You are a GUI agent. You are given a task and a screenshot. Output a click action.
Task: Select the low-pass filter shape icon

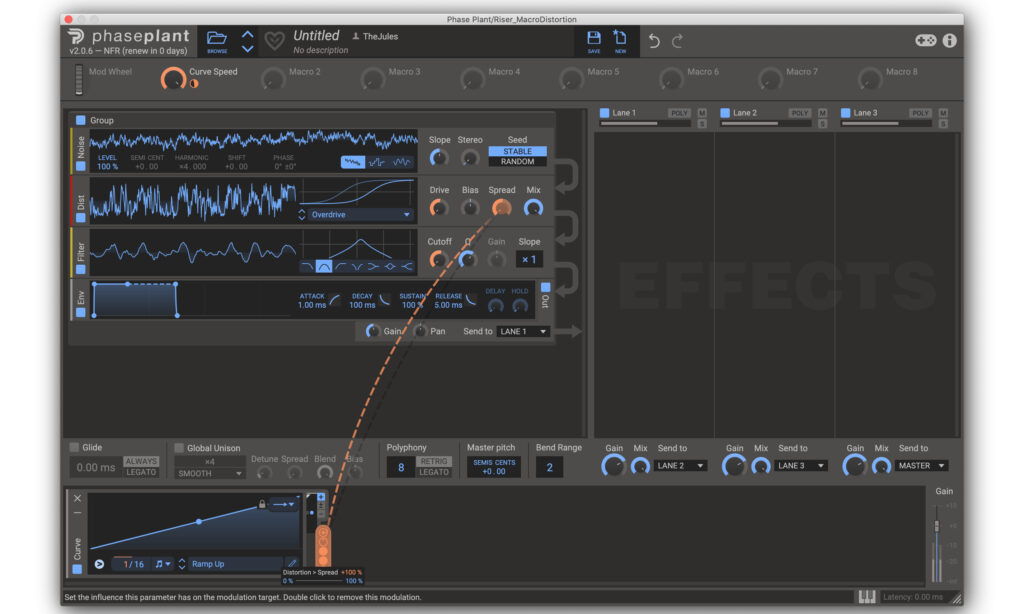(307, 267)
